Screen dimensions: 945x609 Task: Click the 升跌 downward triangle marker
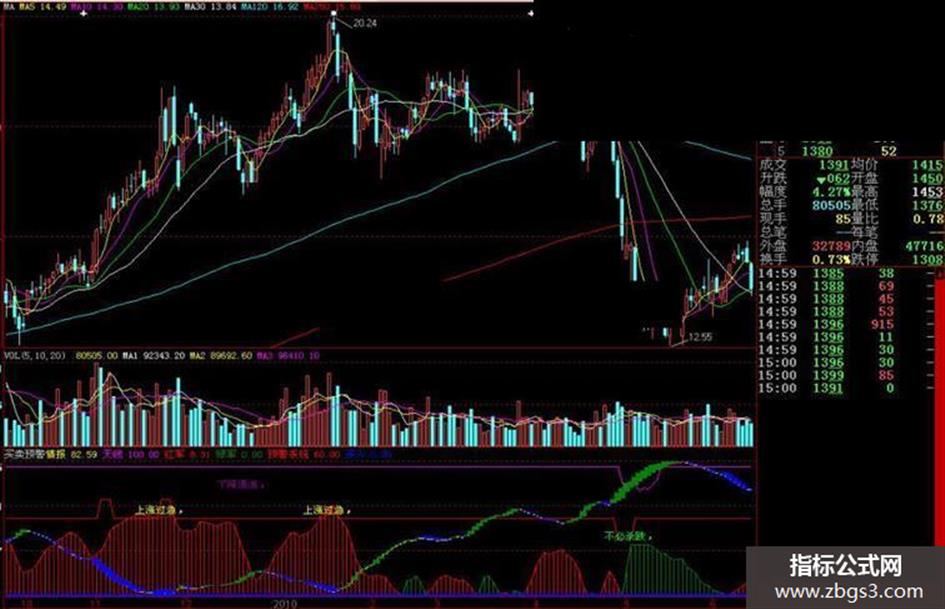click(x=820, y=180)
